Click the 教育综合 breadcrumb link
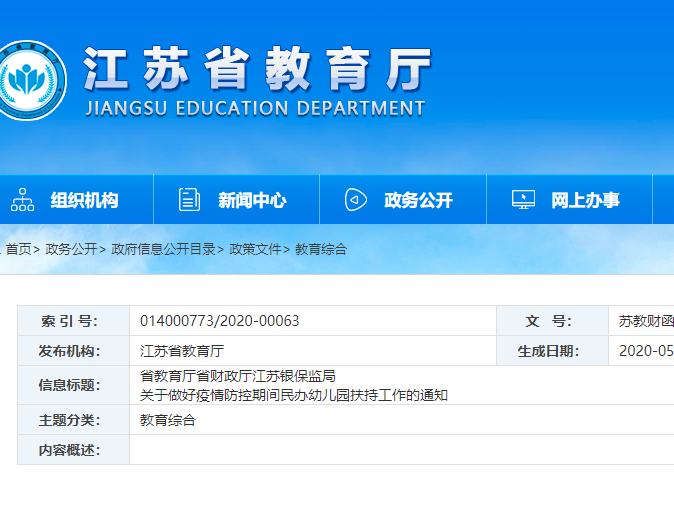 click(321, 249)
